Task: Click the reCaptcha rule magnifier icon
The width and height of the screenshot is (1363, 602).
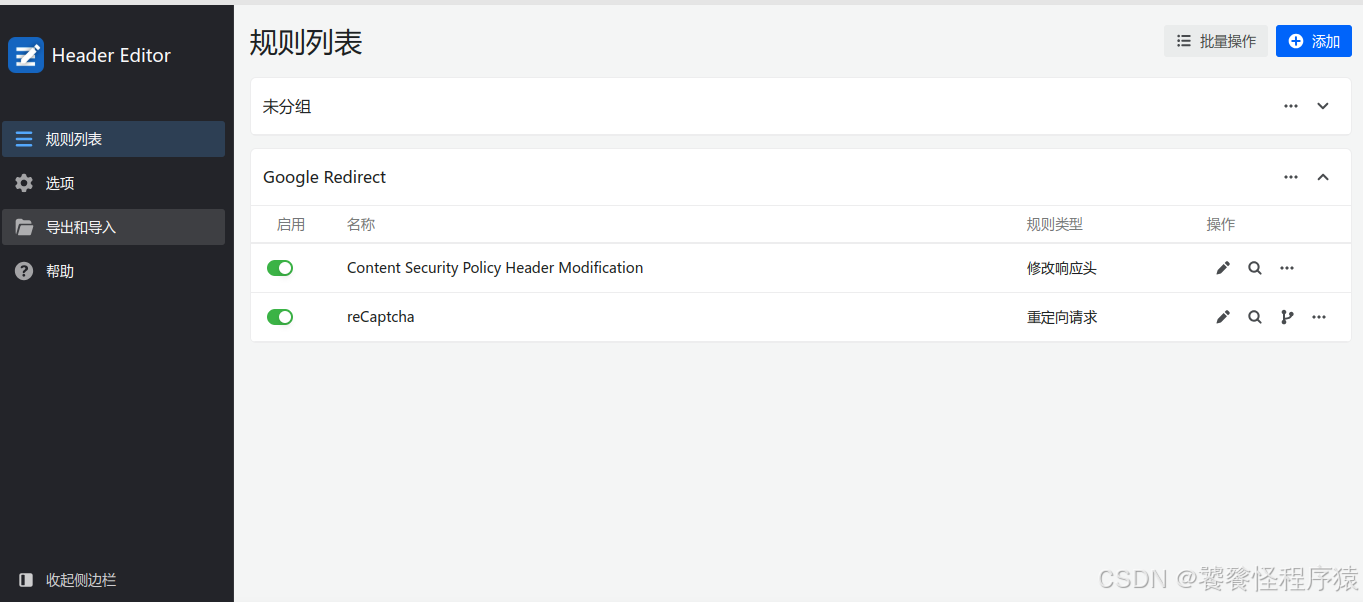Action: [x=1255, y=317]
